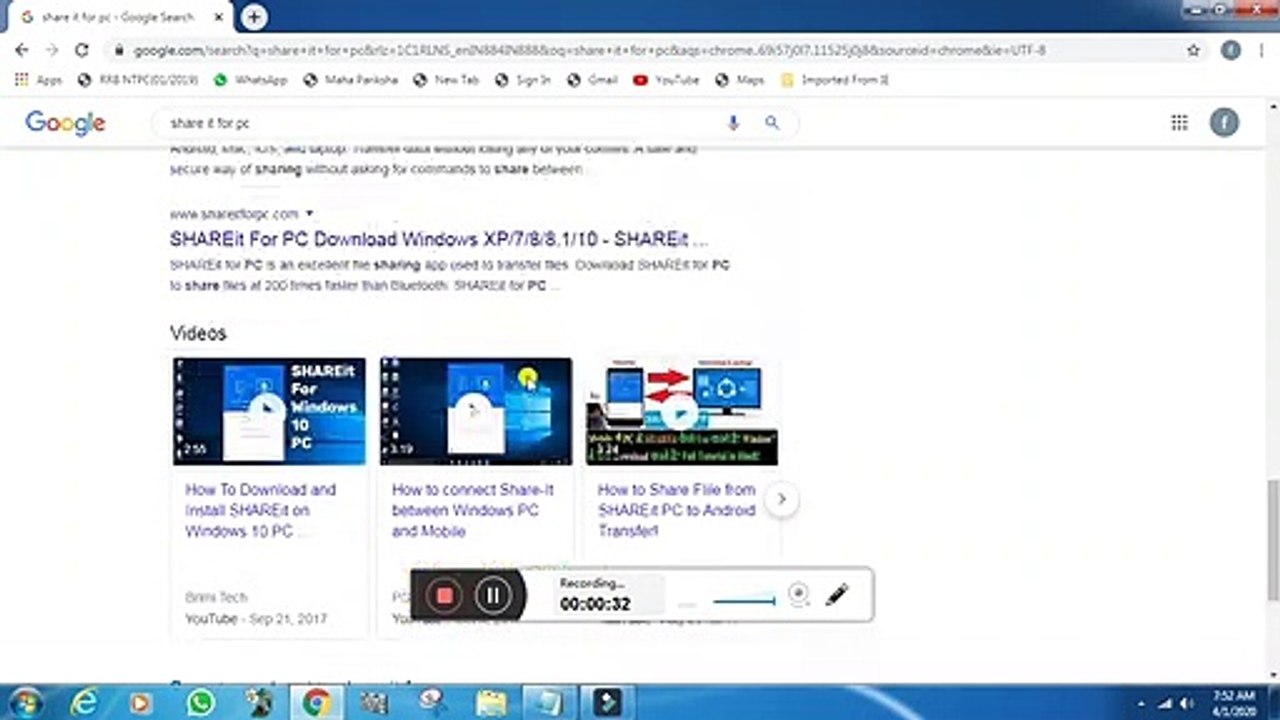
Task: Open the 'SHAREit For PC Download Windows XP/7/8/8.1/10' result
Action: (439, 240)
